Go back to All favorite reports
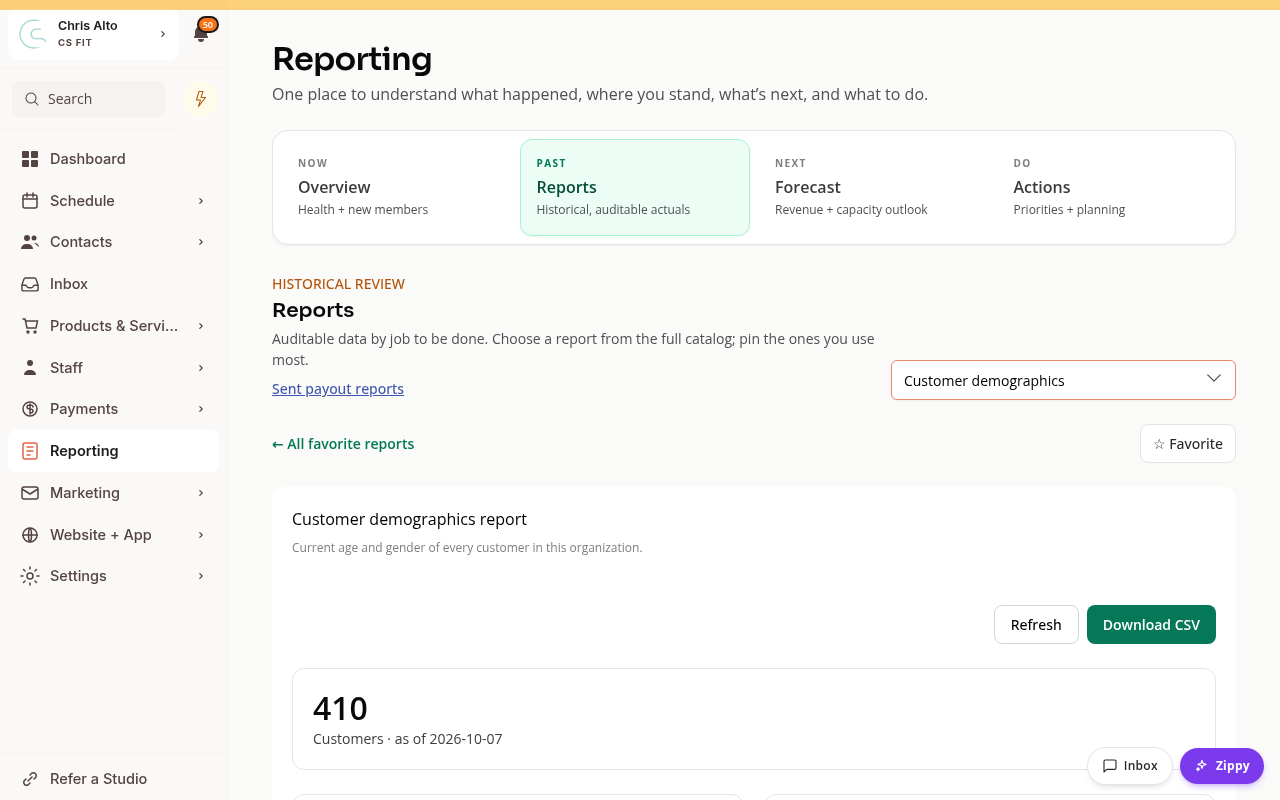This screenshot has height=800, width=1280. [x=343, y=444]
